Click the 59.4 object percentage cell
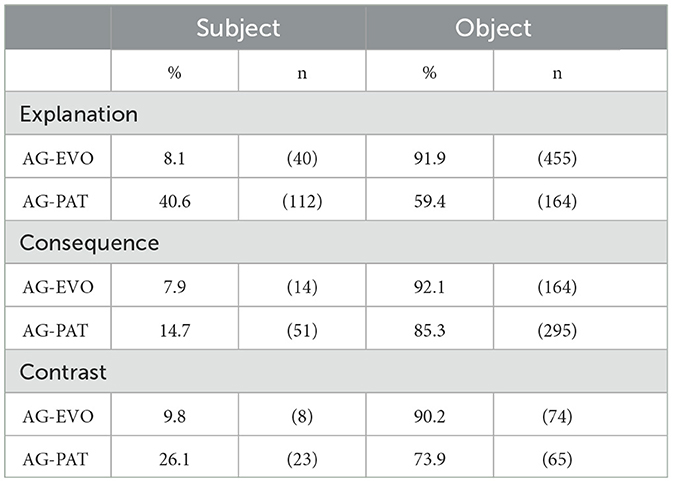 tap(430, 200)
